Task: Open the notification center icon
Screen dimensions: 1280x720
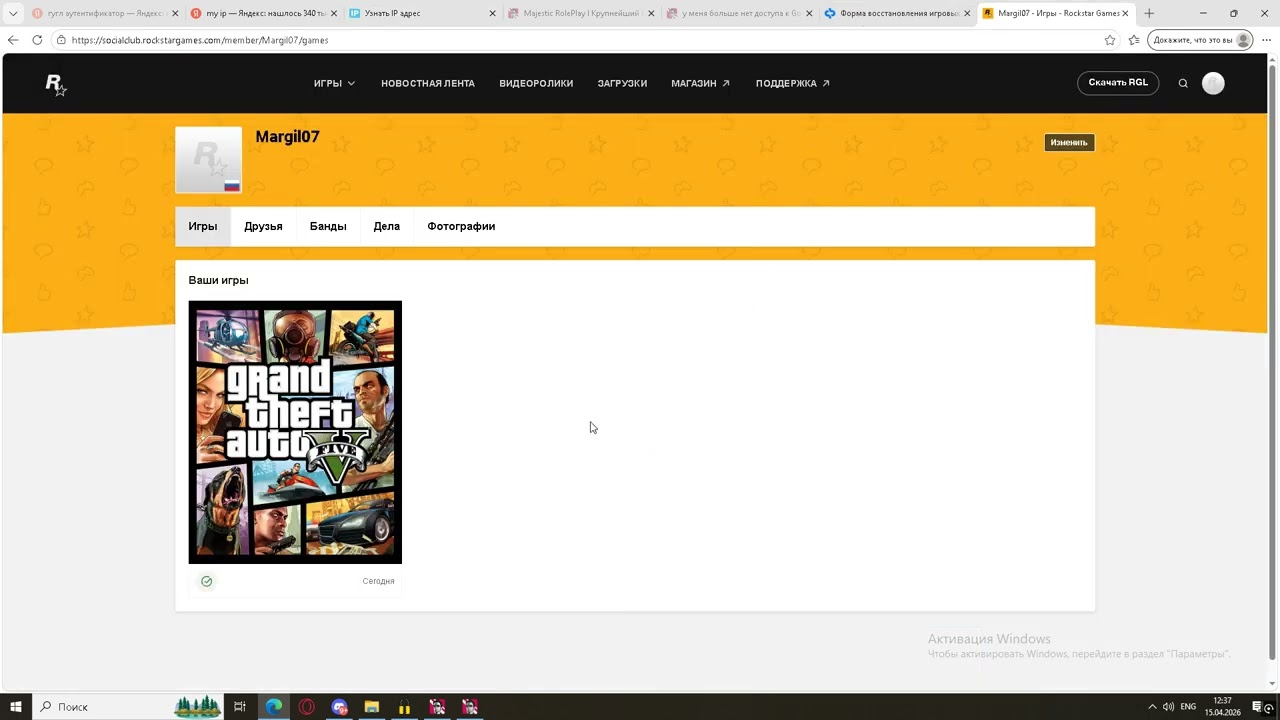Action: click(1257, 707)
